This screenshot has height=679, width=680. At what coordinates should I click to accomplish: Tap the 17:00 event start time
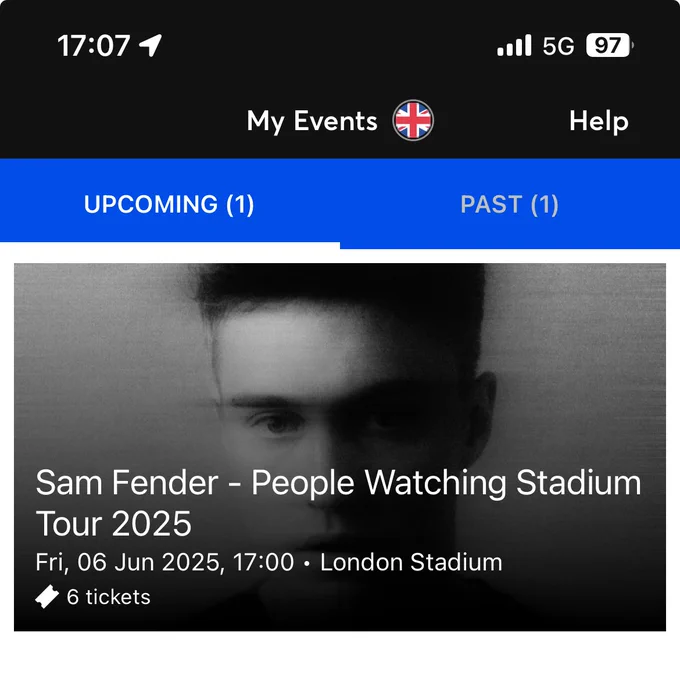coord(263,562)
